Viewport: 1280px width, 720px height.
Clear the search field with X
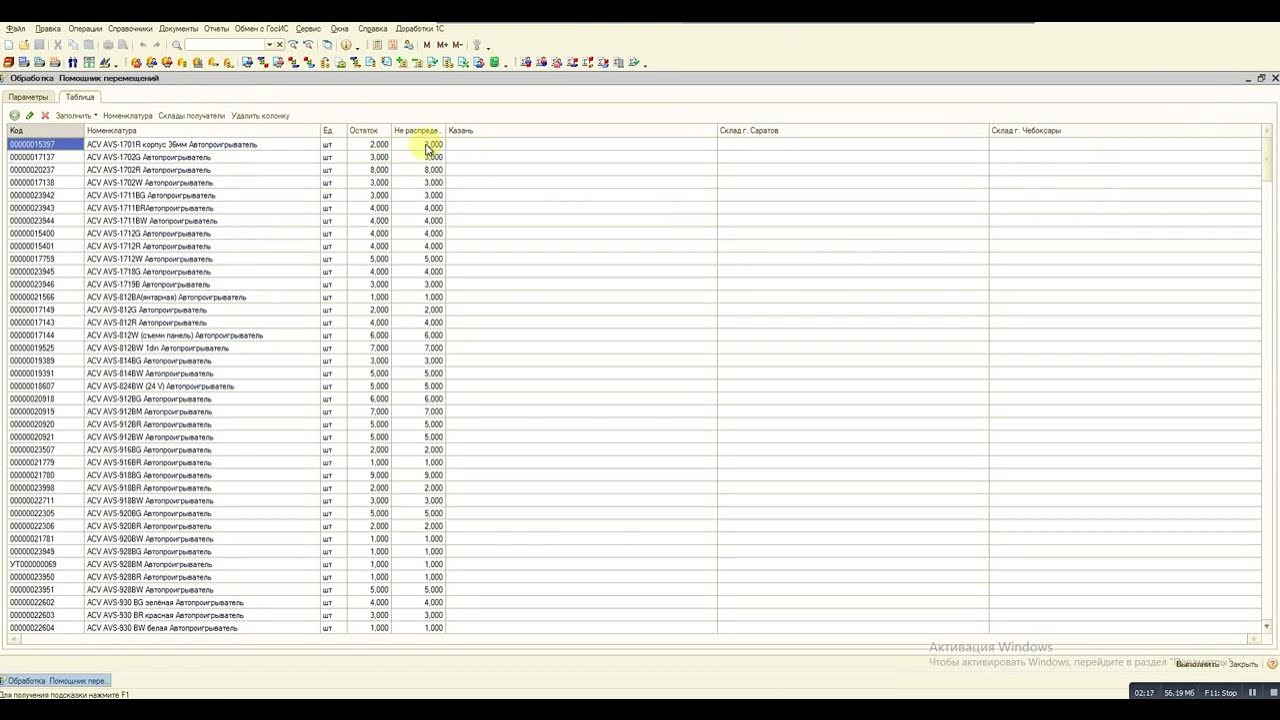click(280, 45)
